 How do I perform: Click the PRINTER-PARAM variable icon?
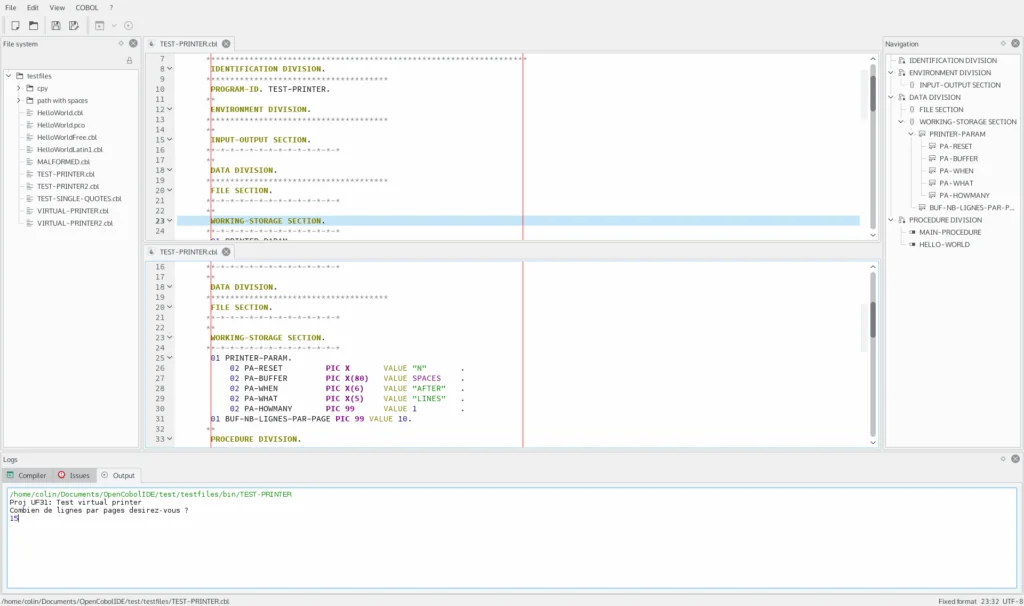click(x=922, y=134)
